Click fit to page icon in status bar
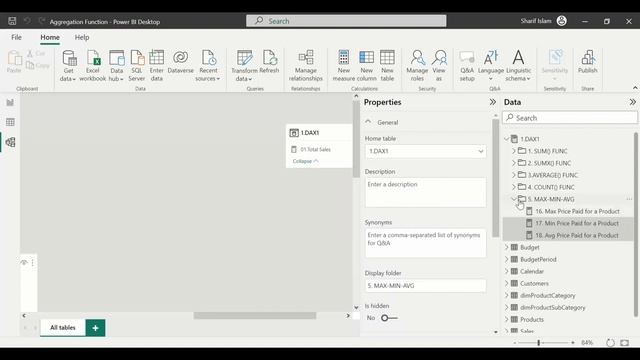The width and height of the screenshot is (640, 360). [x=624, y=342]
